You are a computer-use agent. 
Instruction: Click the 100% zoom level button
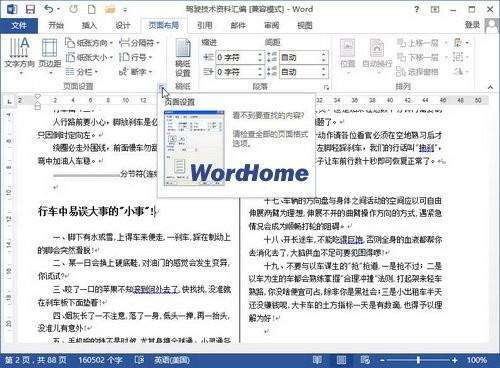pyautogui.click(x=477, y=360)
